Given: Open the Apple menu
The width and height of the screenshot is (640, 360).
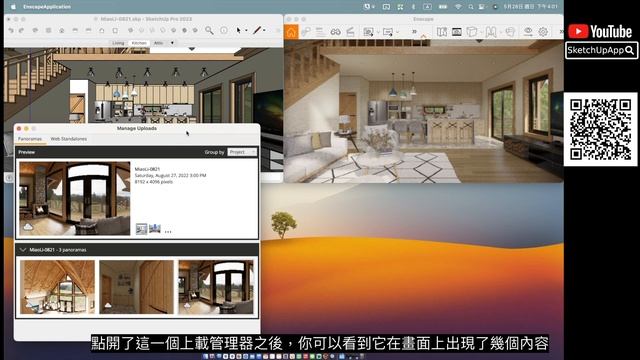Looking at the screenshot, I should pos(13,7).
